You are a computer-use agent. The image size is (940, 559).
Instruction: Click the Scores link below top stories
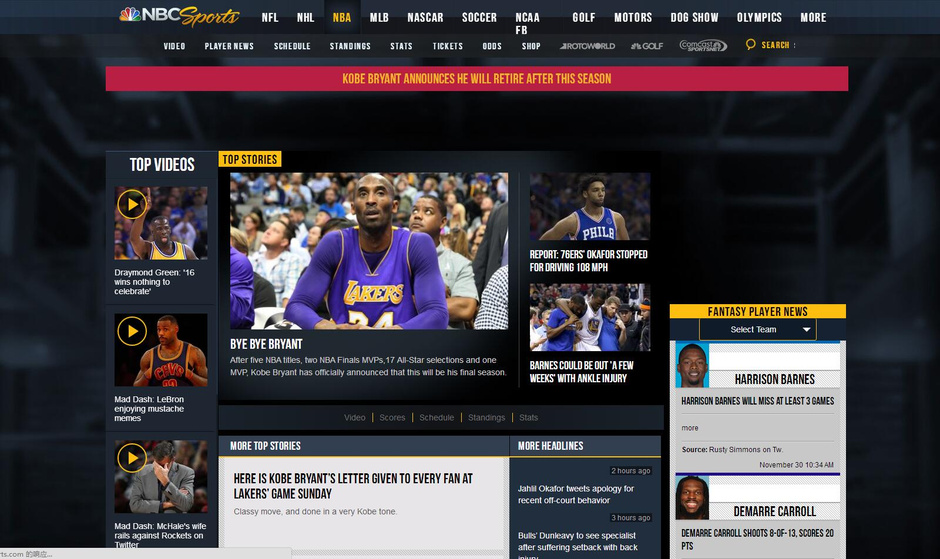[x=392, y=417]
